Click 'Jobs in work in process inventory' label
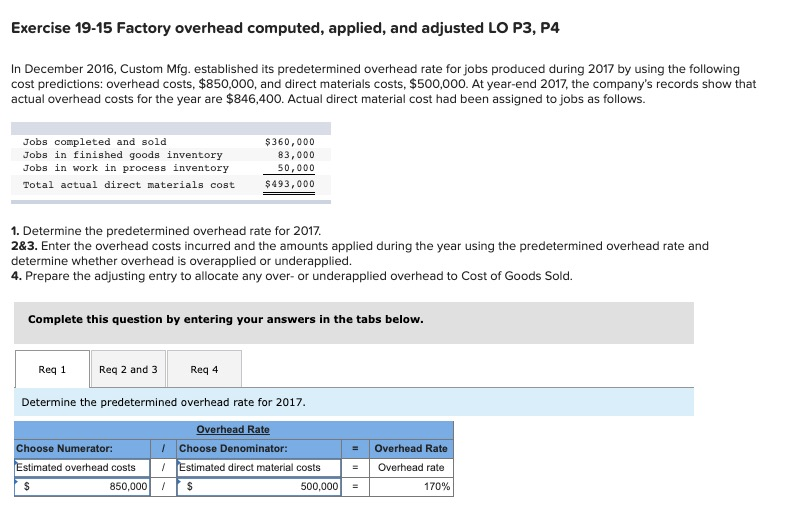This screenshot has height=505, width=807. pyautogui.click(x=126, y=168)
